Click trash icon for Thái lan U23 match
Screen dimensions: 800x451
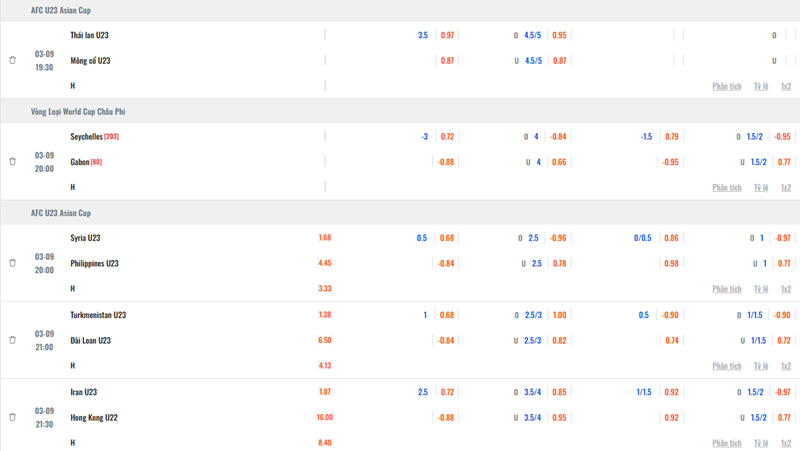[13, 60]
